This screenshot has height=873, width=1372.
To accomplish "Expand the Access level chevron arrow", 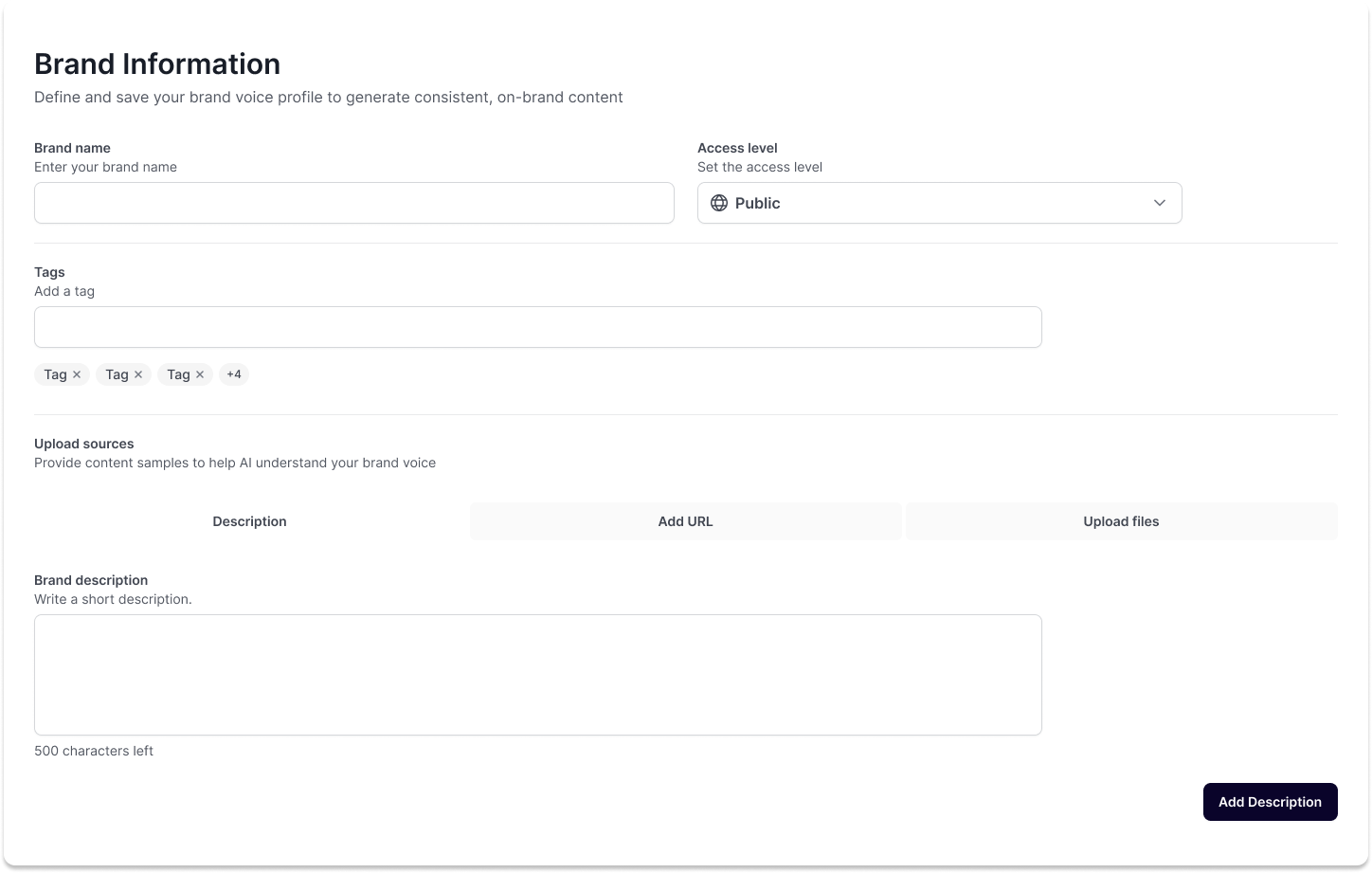I will pos(1159,203).
